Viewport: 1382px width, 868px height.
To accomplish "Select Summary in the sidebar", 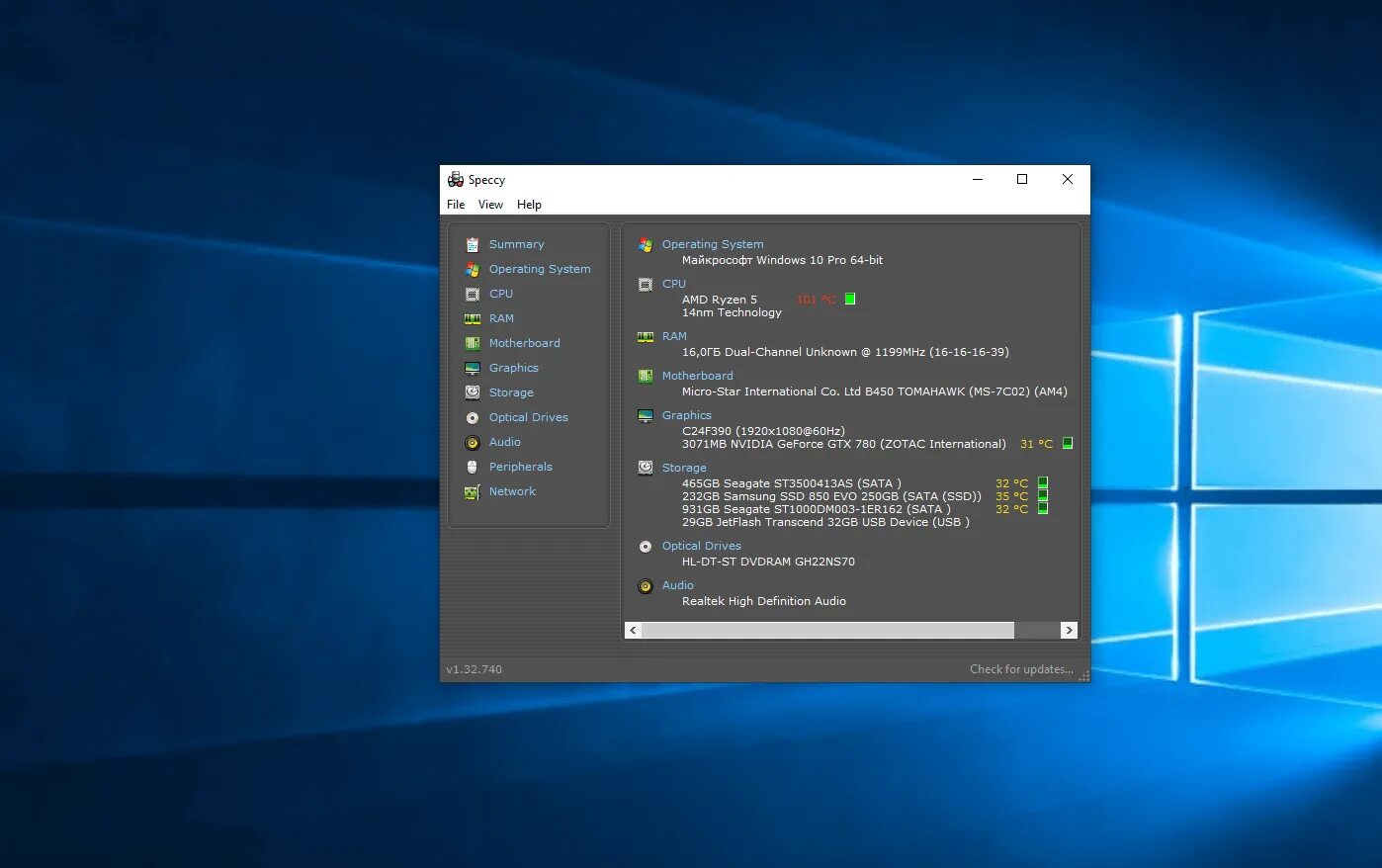I will click(x=516, y=244).
